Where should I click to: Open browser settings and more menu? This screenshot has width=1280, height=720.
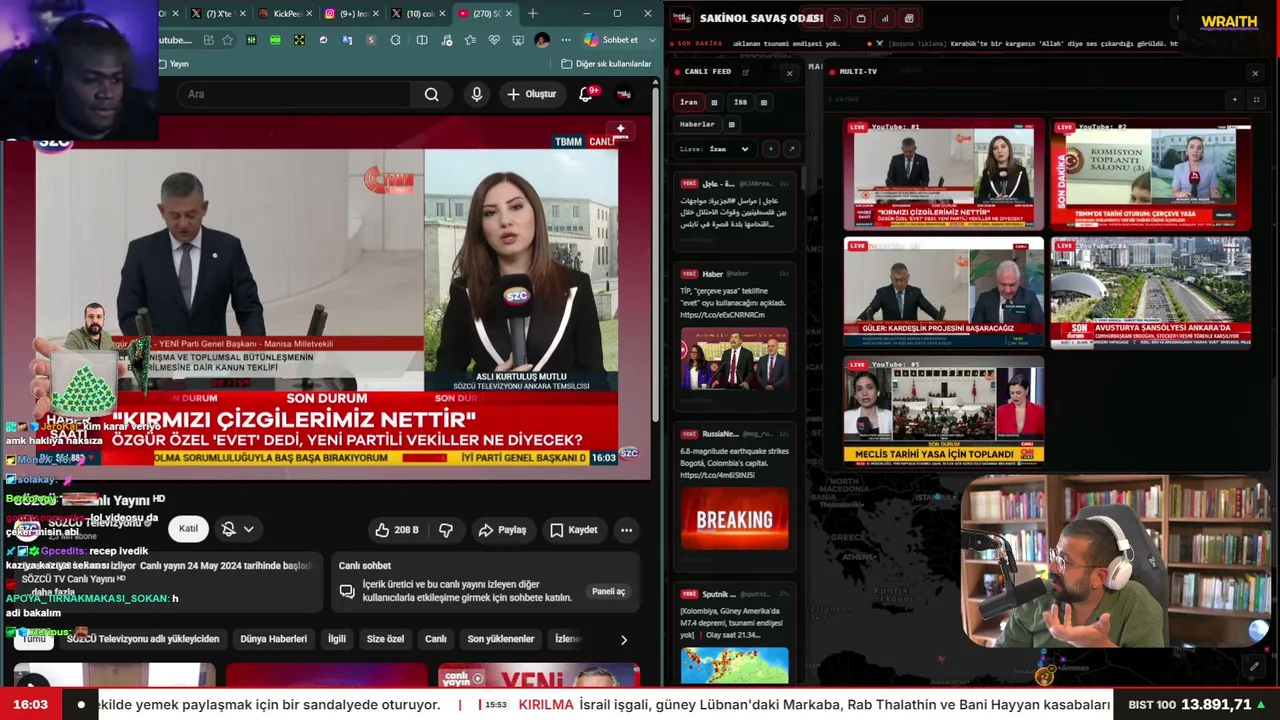(566, 40)
